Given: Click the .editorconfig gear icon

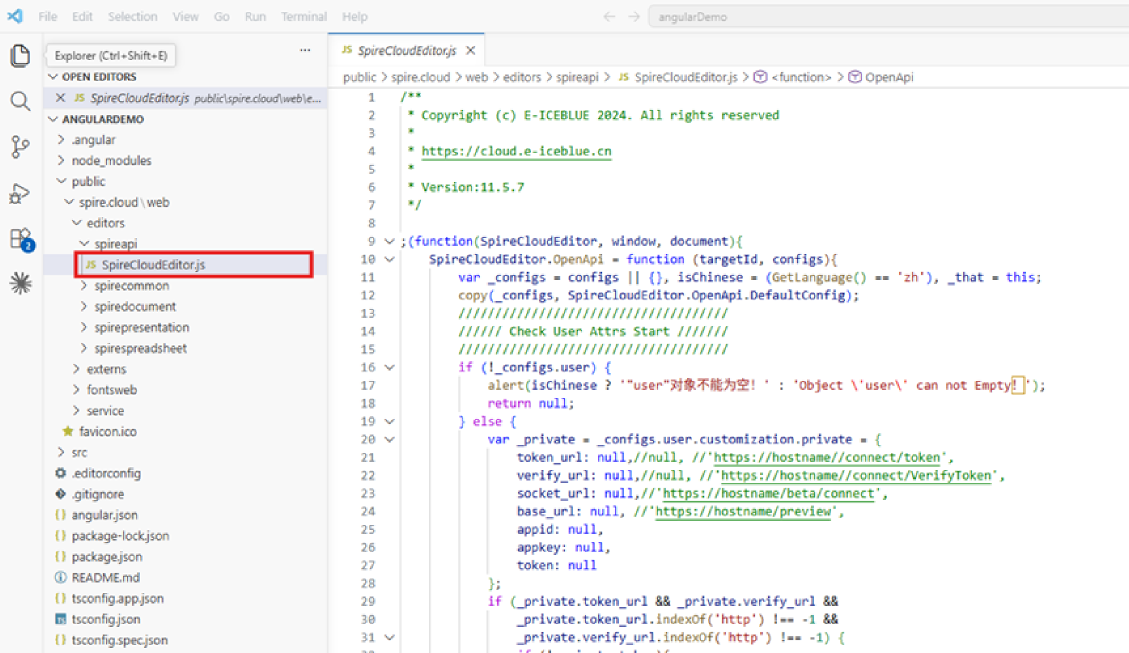Looking at the screenshot, I should tap(60, 473).
